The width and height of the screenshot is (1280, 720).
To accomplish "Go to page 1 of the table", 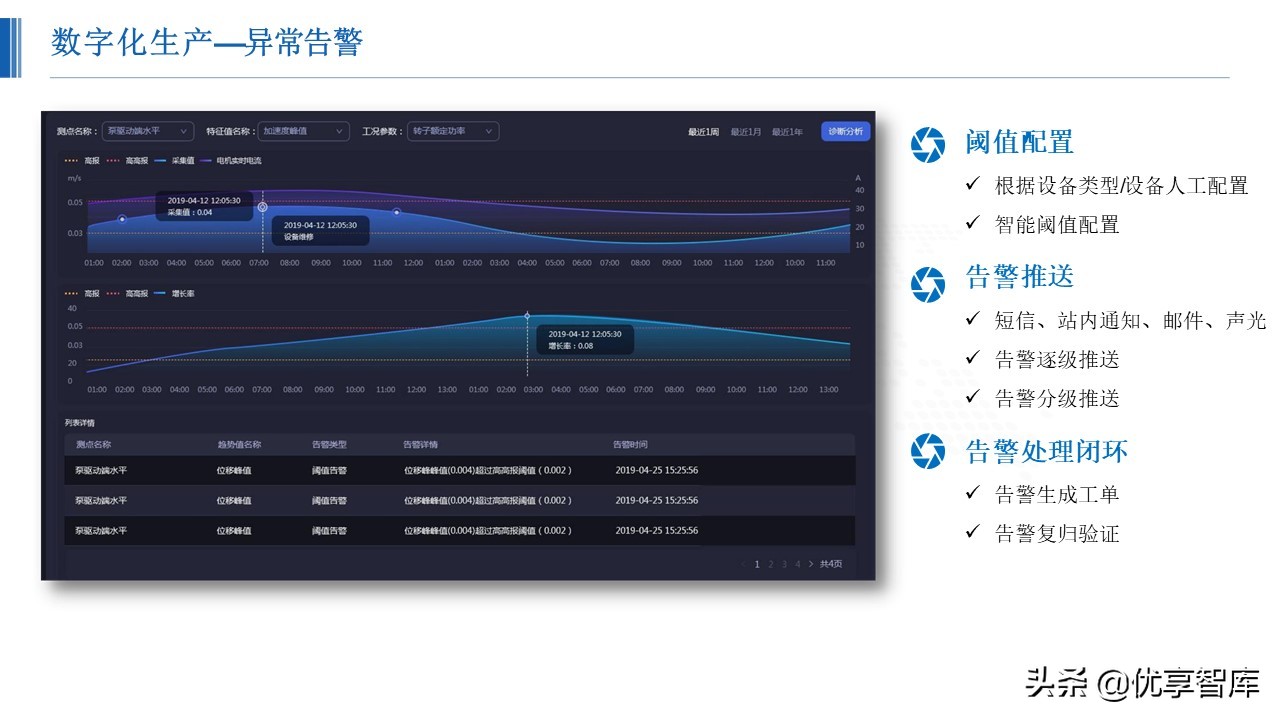I will pos(757,564).
